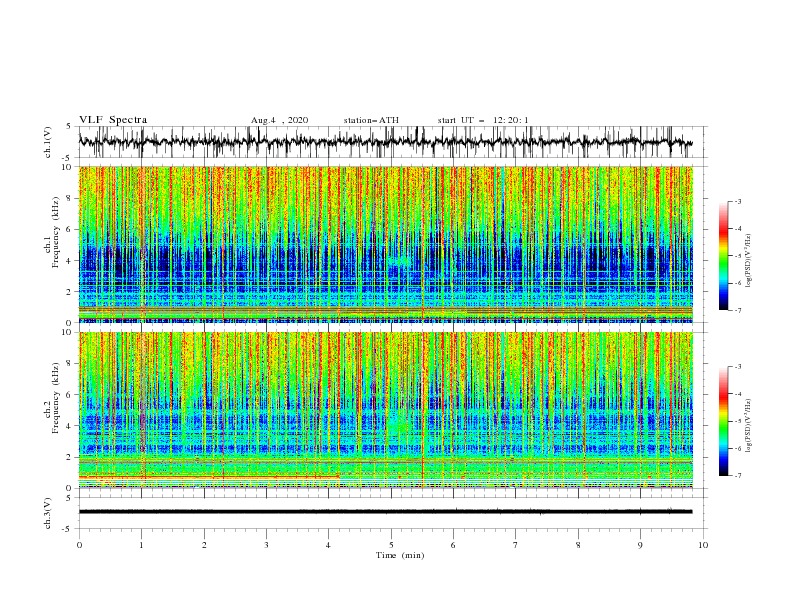This screenshot has width=792, height=612.
Task: Select the "start UT = 12:20: 1" text
Action: point(483,120)
